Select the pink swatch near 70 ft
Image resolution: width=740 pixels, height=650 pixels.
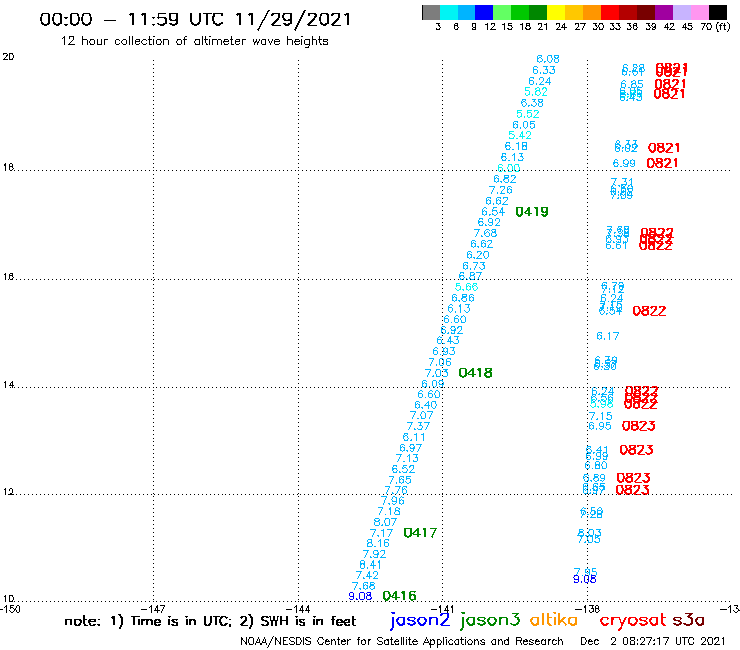pos(699,12)
